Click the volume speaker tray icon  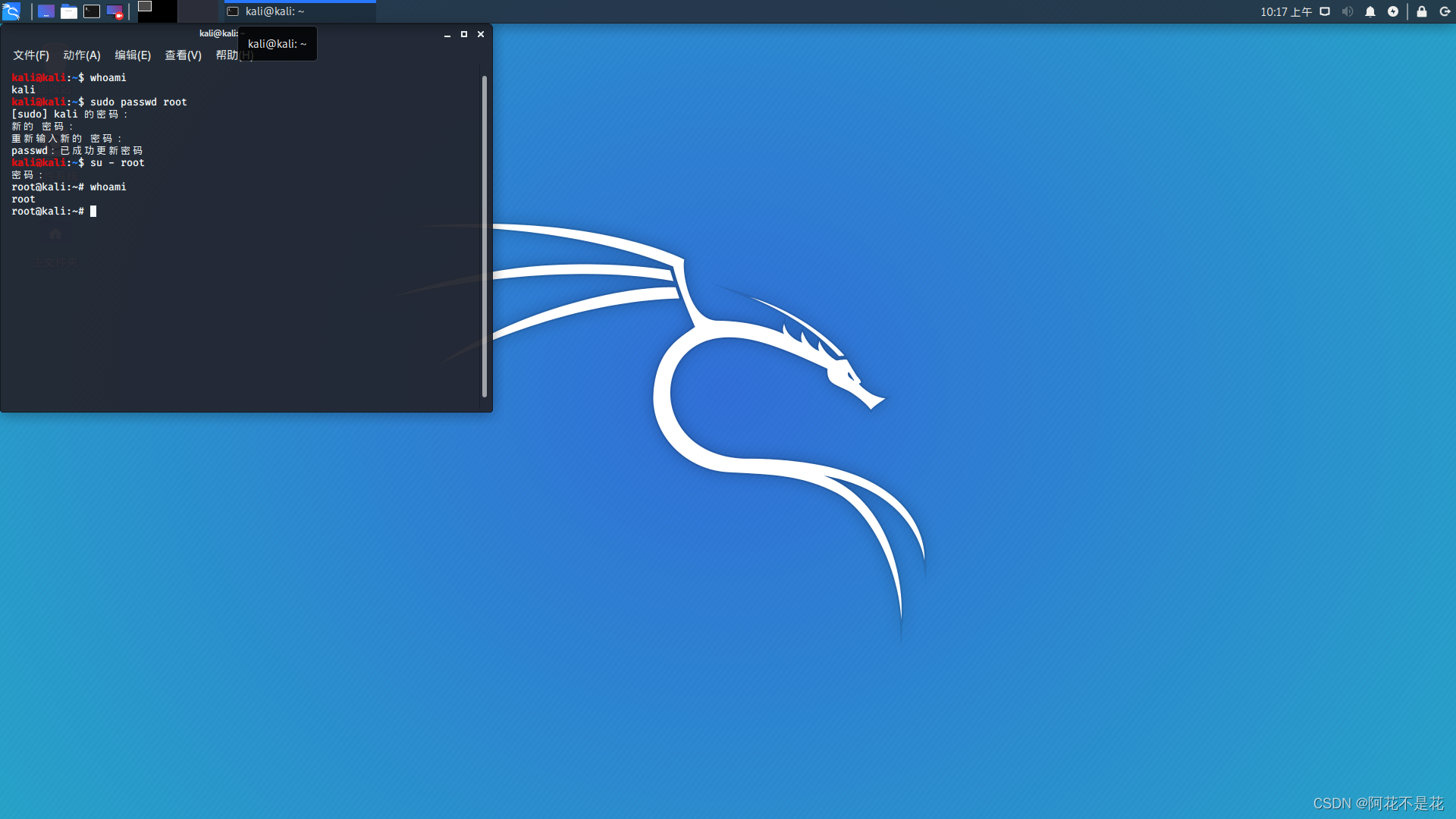[x=1347, y=11]
